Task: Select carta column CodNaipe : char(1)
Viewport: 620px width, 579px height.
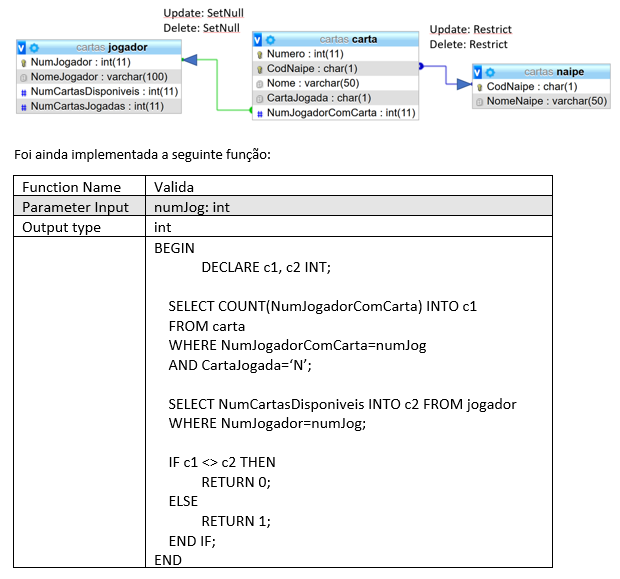Action: point(335,68)
